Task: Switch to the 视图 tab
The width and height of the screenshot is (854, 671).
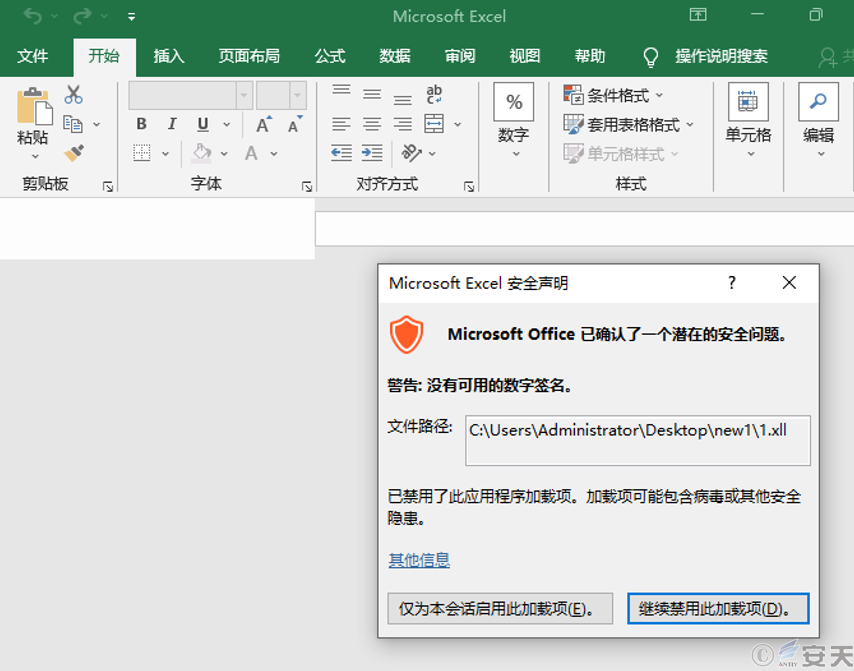Action: 525,56
